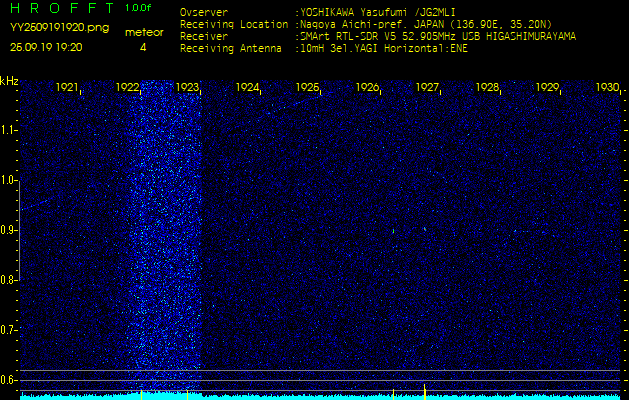629x400 pixels.
Task: Click the 'Receiving Location' field label
Action: click(x=234, y=24)
